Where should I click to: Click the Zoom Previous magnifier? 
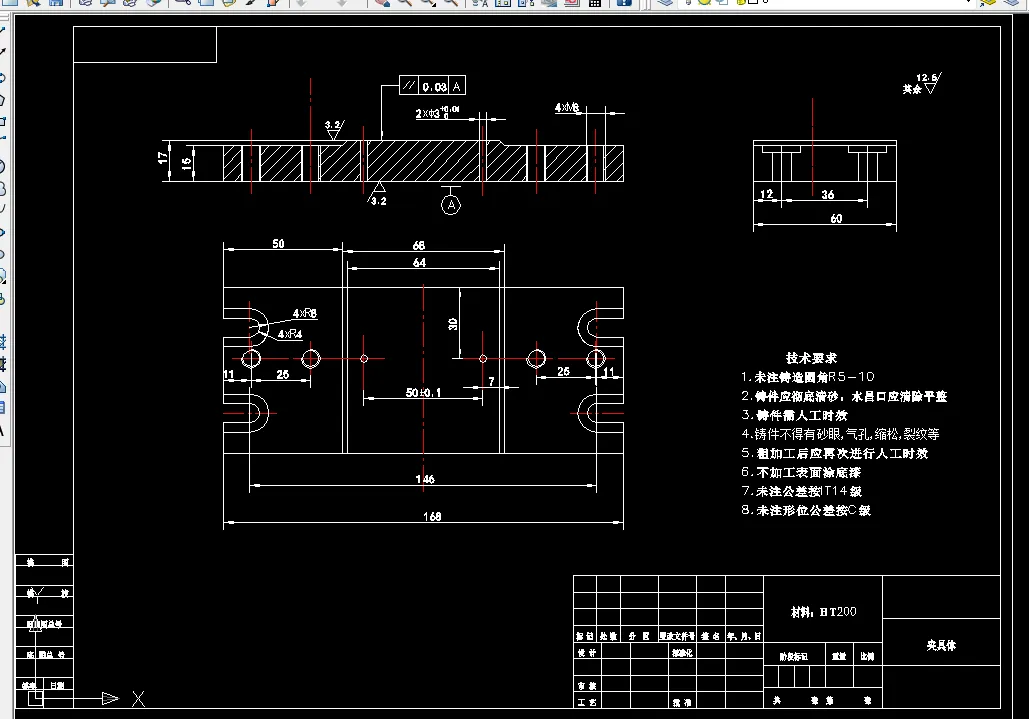(x=450, y=3)
